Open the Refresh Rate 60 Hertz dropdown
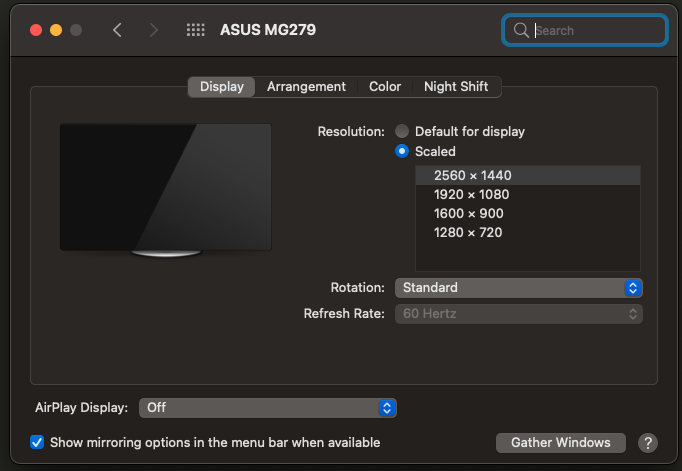 (518, 313)
